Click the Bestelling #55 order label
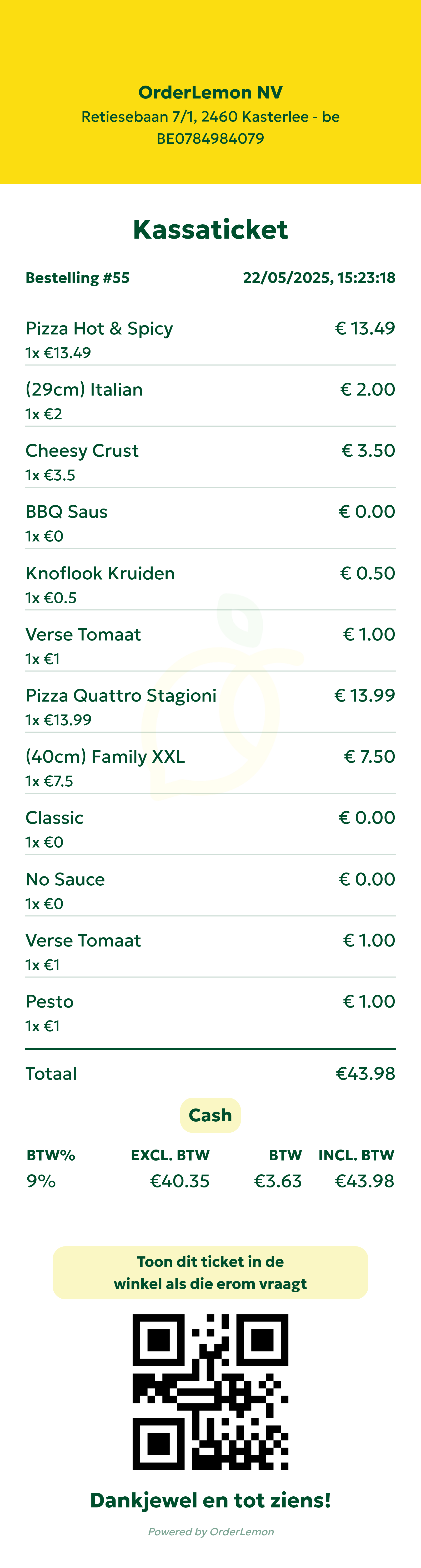 77,278
